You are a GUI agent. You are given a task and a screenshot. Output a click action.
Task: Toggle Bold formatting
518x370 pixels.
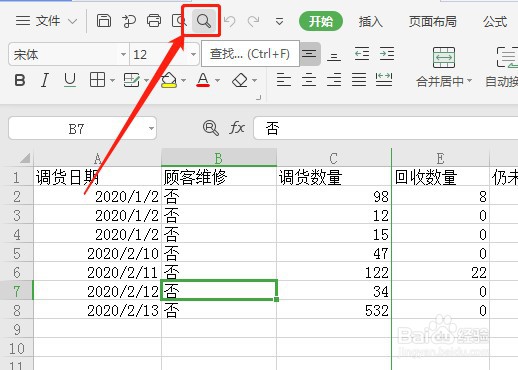click(x=20, y=80)
